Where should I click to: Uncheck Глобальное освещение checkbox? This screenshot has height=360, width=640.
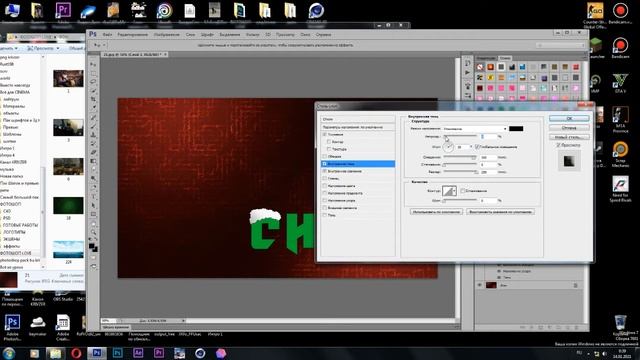tap(477, 147)
